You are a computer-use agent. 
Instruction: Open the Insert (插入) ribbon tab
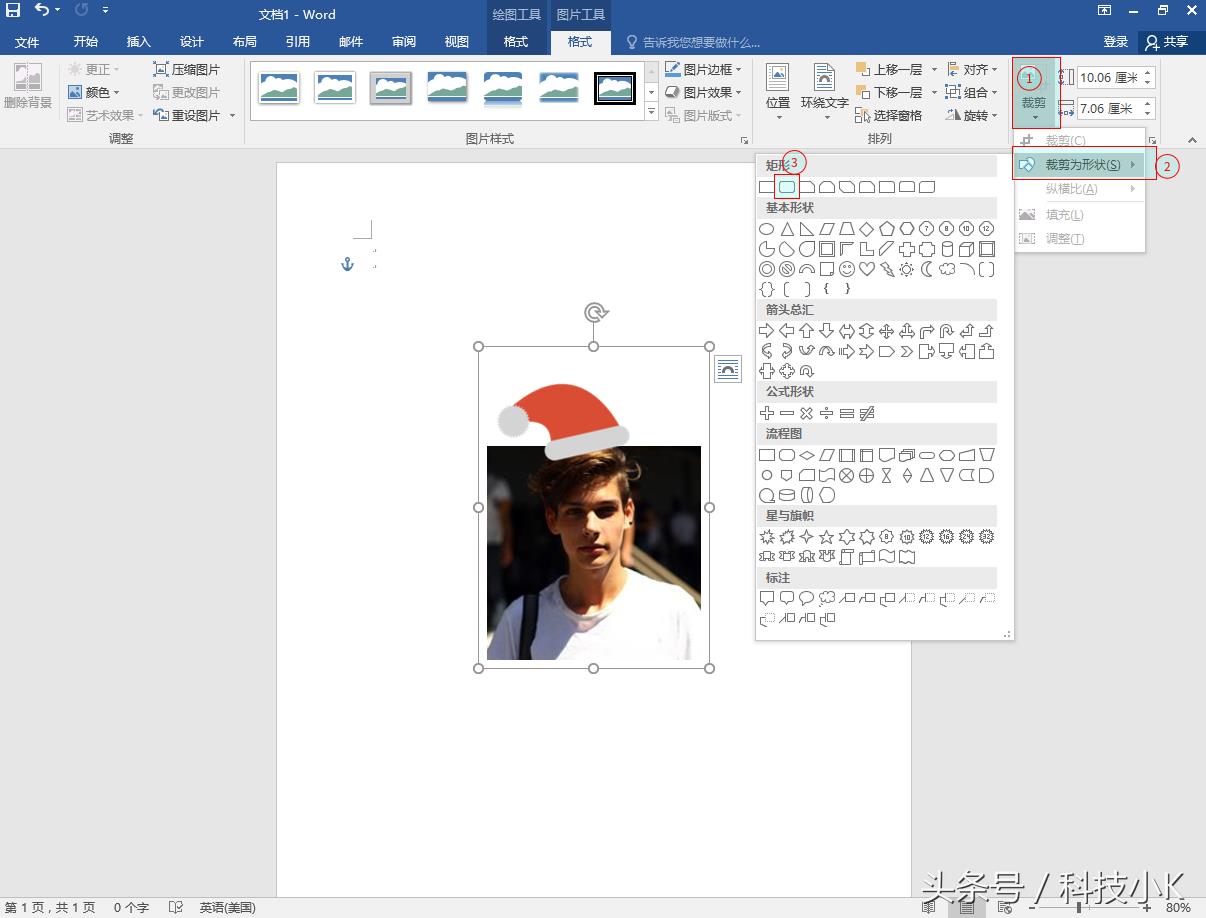(x=138, y=42)
